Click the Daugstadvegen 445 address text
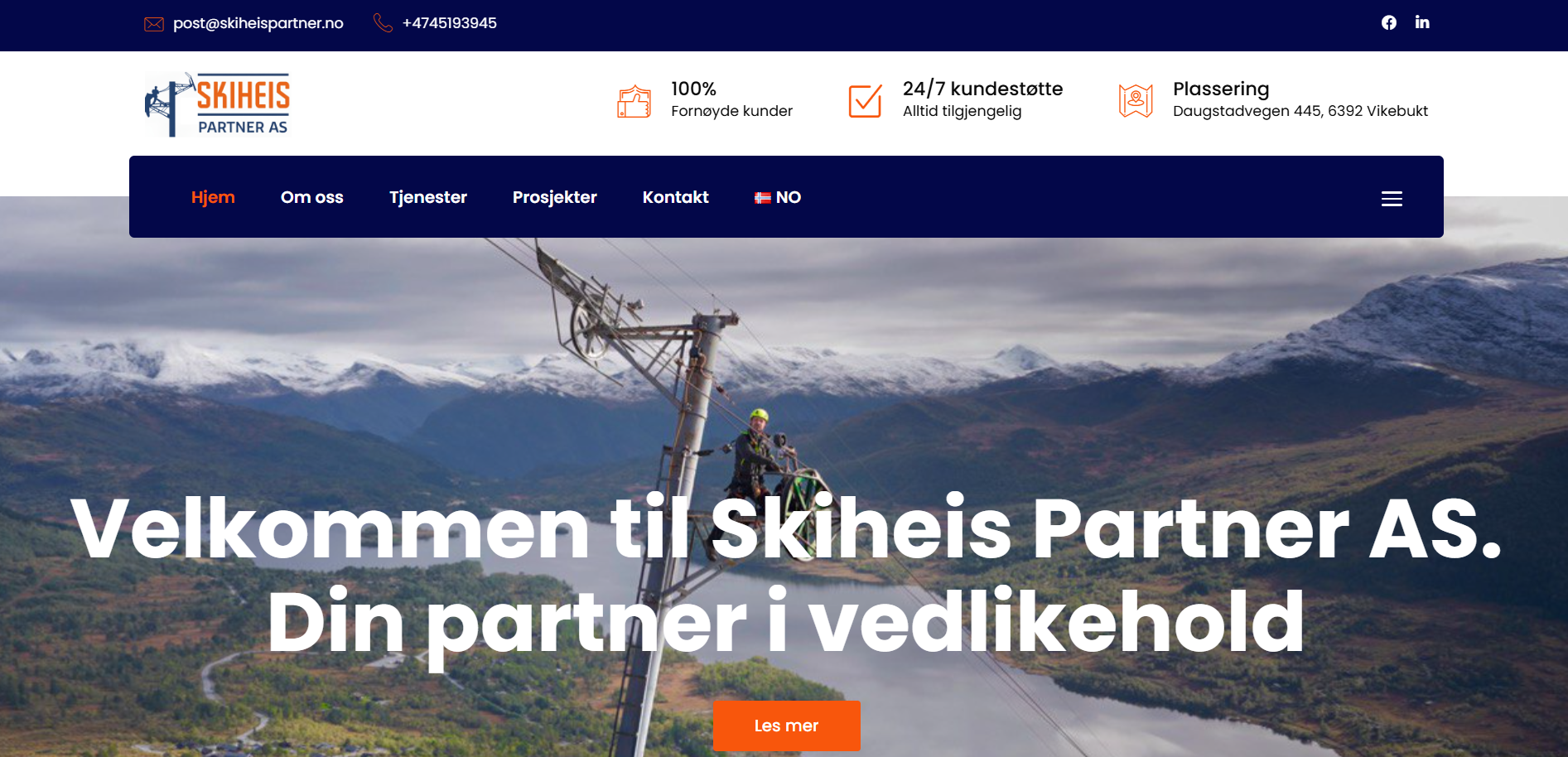 pos(1300,111)
